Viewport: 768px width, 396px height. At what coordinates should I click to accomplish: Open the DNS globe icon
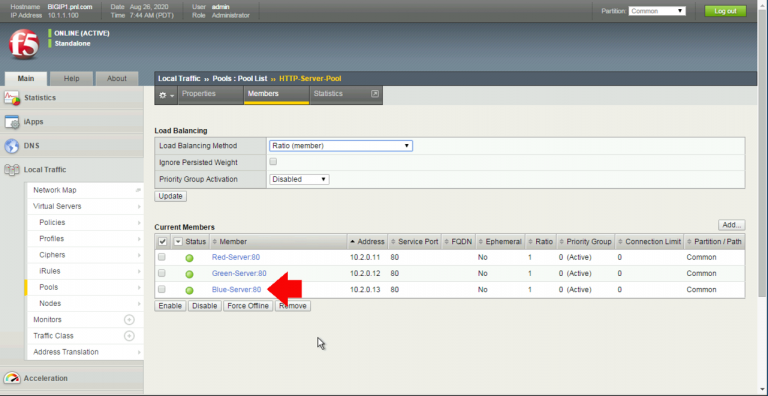click(12, 146)
